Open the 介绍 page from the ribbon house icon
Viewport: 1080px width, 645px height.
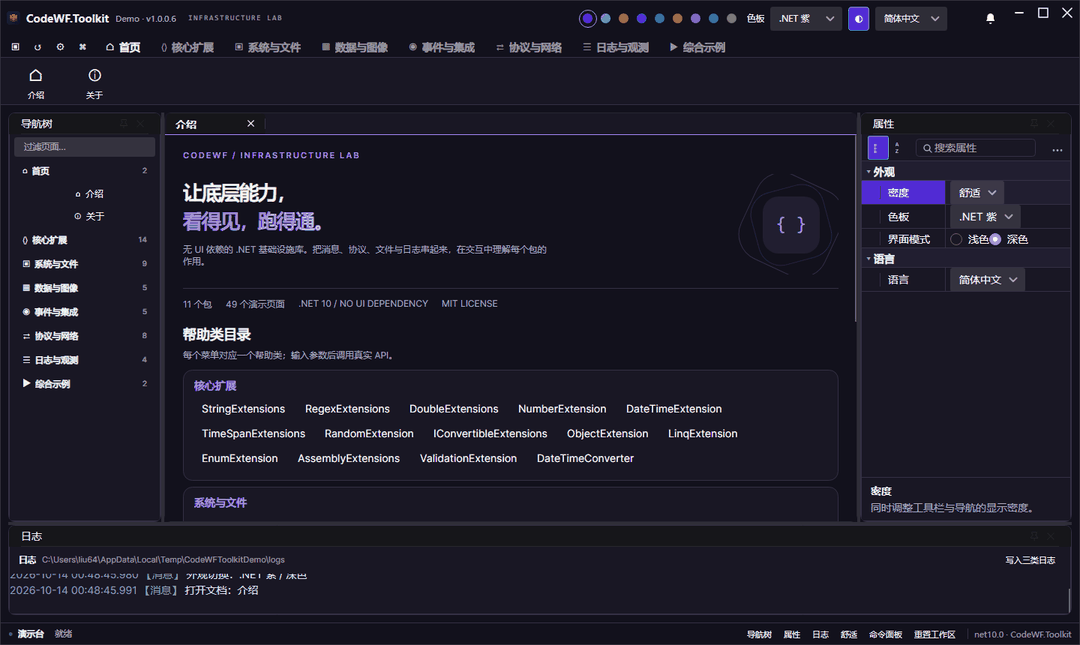pos(36,75)
